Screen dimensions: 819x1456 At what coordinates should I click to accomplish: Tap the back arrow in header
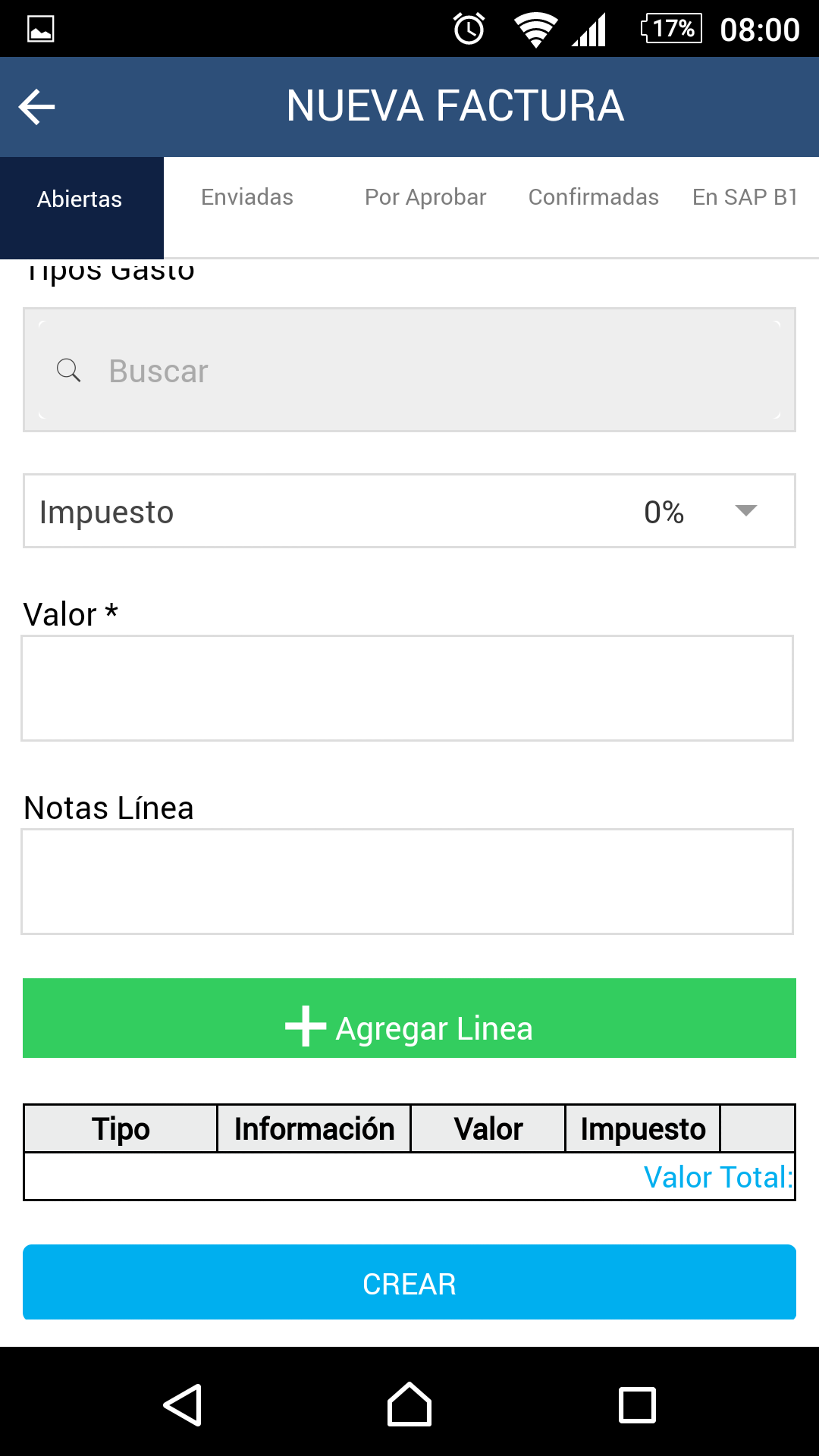(x=36, y=107)
